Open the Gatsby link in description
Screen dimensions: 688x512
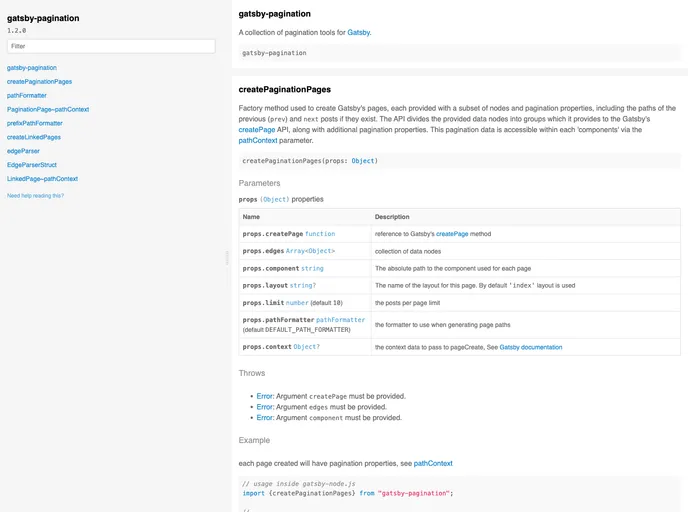point(358,32)
